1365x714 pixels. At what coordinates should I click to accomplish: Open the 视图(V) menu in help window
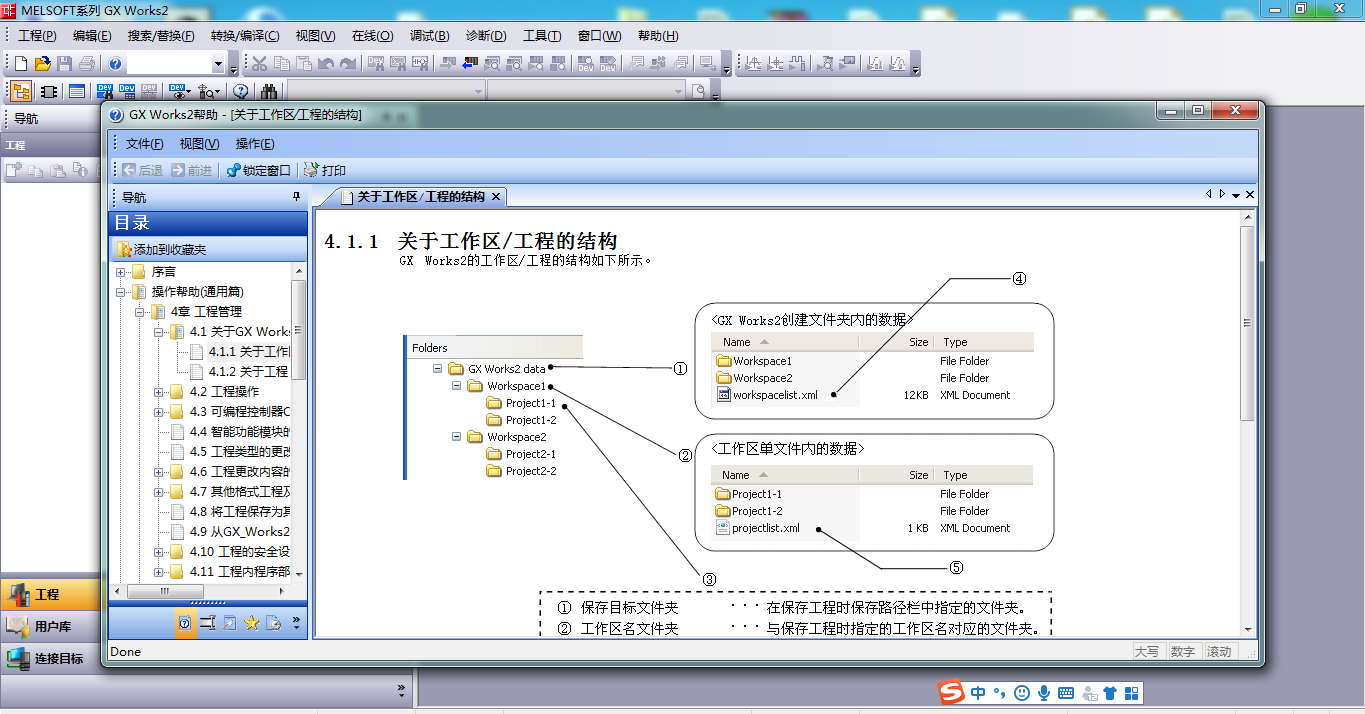pyautogui.click(x=199, y=144)
